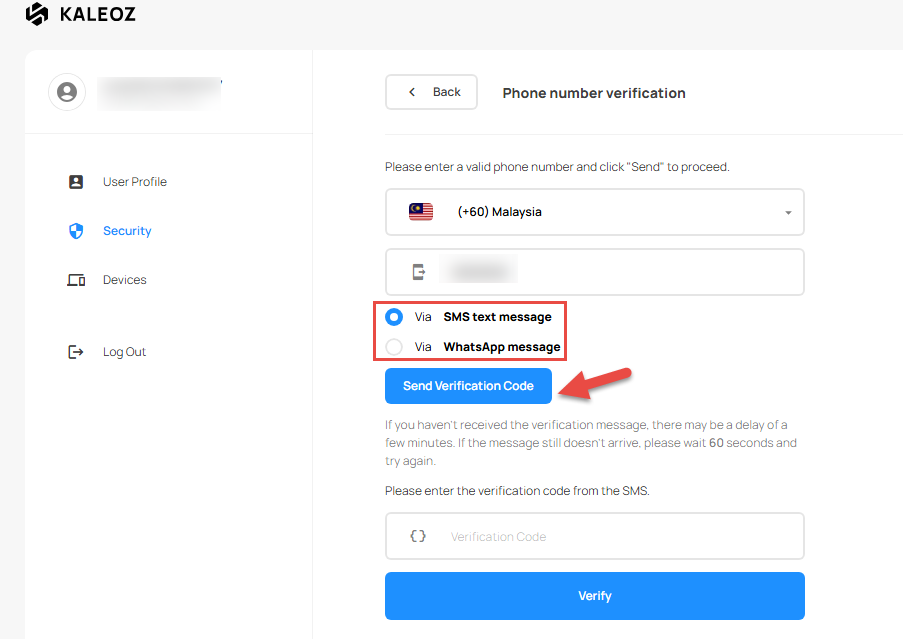Click the Log Out arrow icon
903x639 pixels.
click(75, 352)
